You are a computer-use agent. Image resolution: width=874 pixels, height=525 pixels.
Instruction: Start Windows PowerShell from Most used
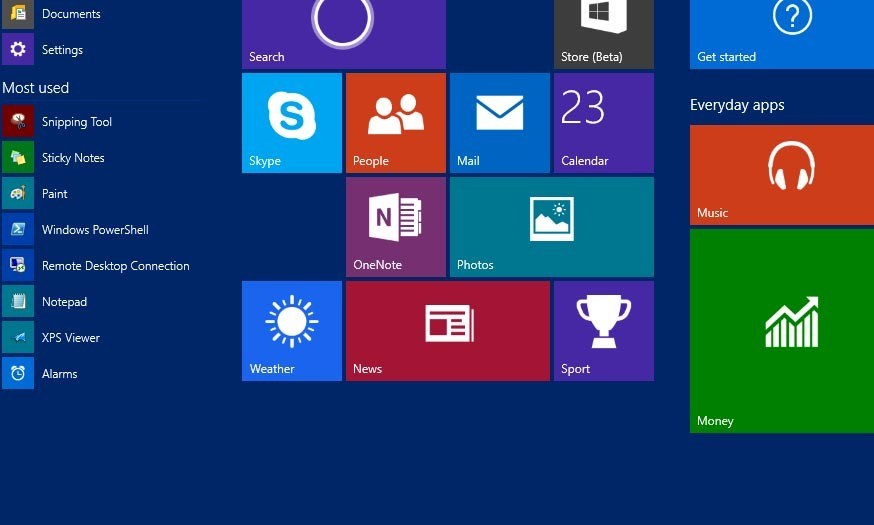pos(94,230)
